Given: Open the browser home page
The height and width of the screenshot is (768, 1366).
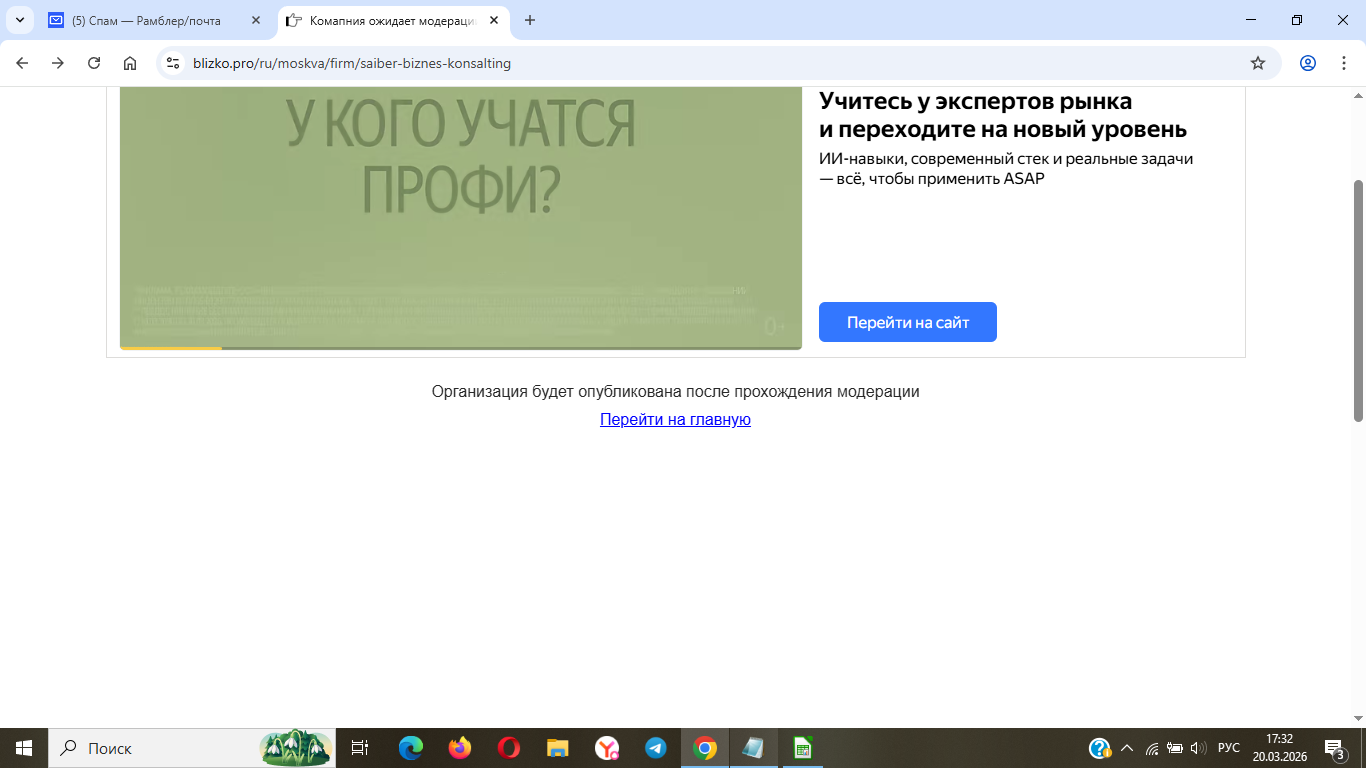Looking at the screenshot, I should pos(130,63).
